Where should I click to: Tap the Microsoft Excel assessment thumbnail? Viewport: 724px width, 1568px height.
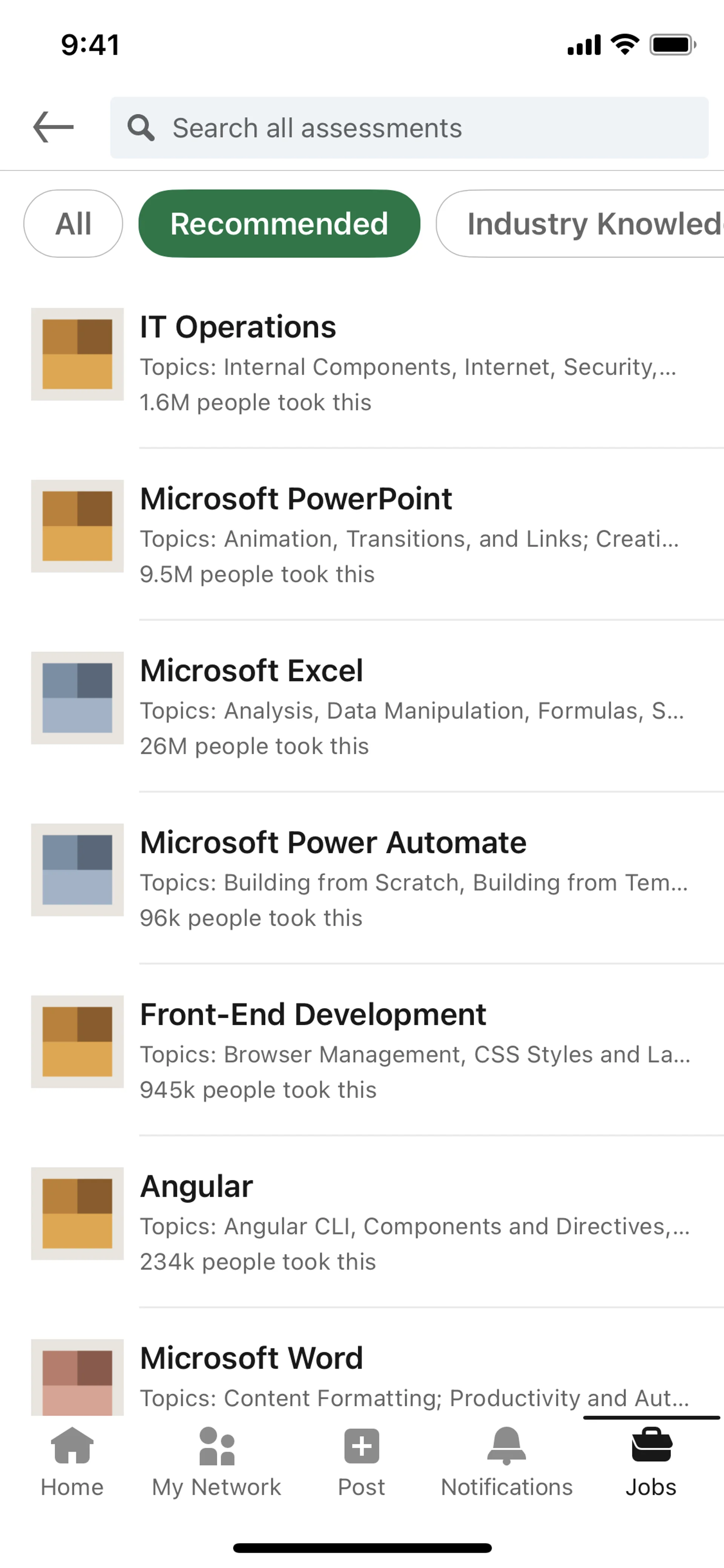click(77, 698)
